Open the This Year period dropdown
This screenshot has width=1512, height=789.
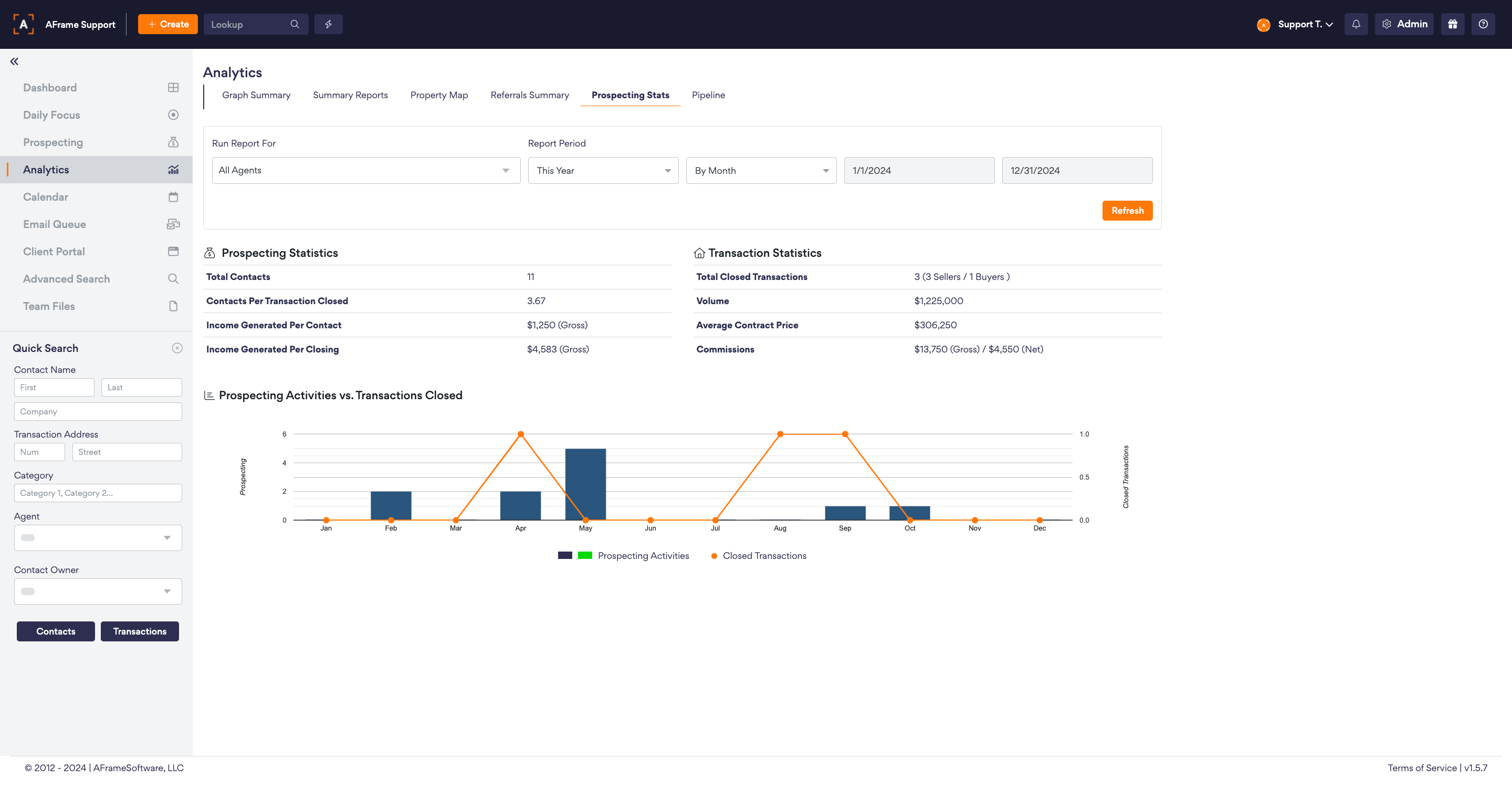(603, 170)
